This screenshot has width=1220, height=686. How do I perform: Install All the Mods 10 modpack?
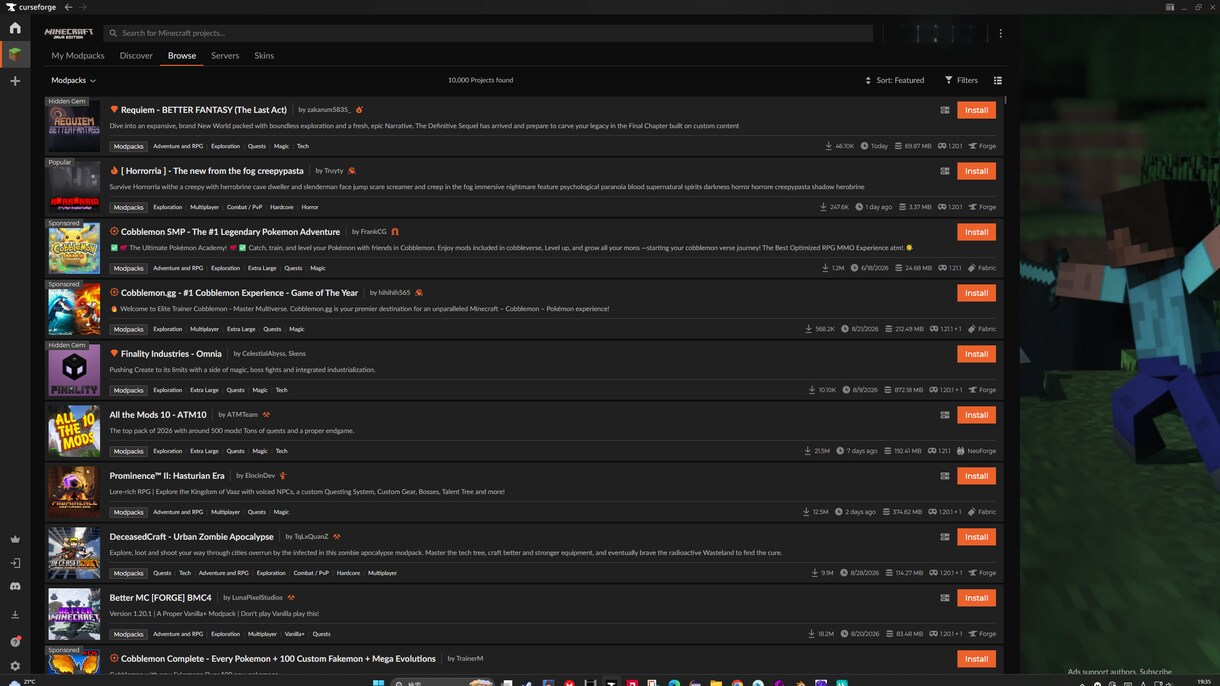[976, 415]
